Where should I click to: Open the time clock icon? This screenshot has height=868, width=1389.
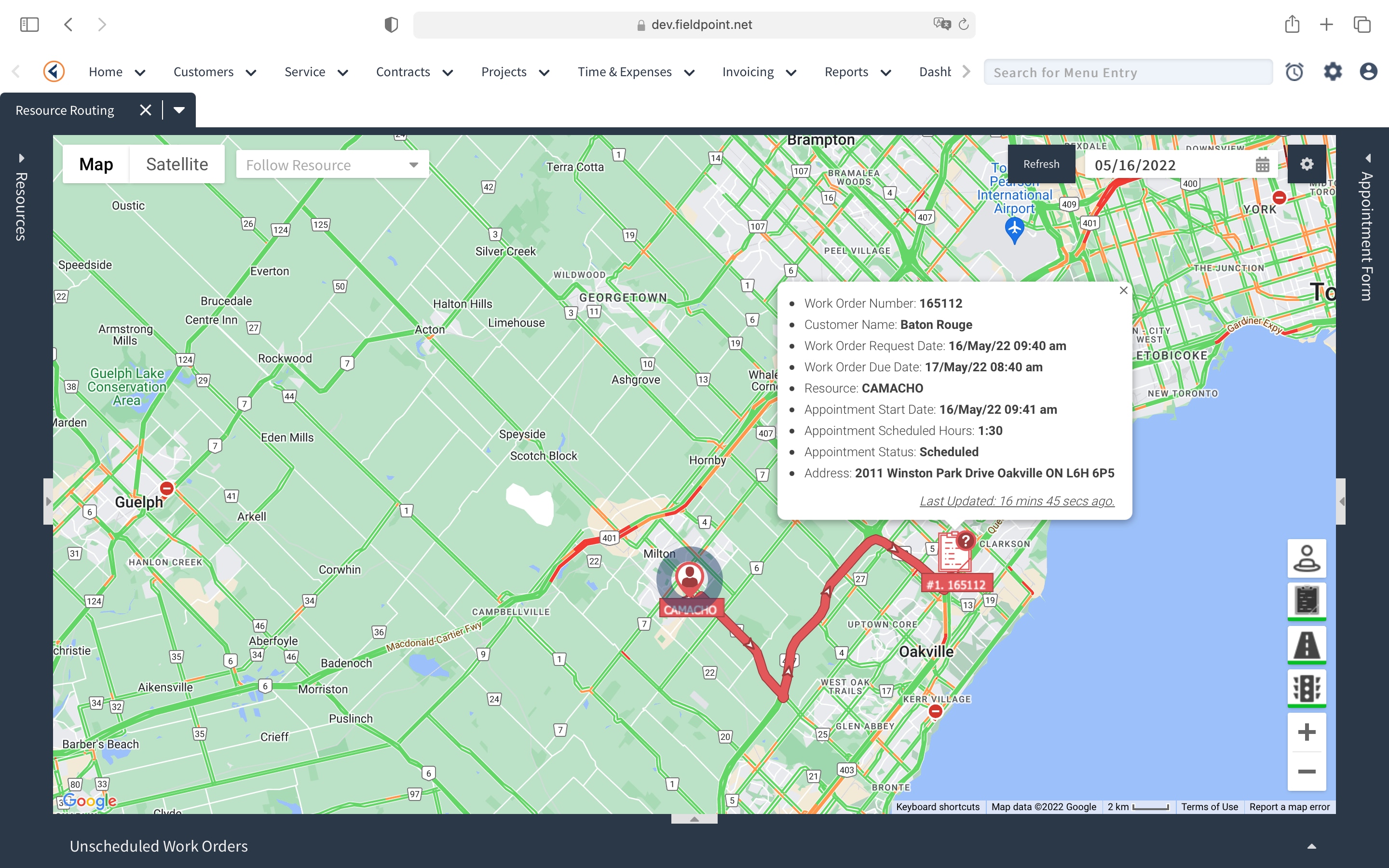(x=1294, y=72)
